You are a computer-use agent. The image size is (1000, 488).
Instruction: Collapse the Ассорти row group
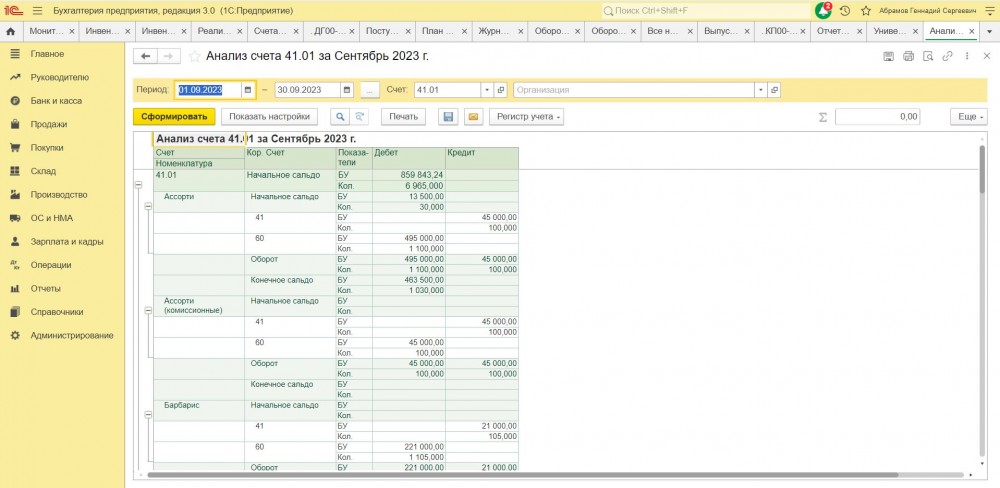point(148,206)
